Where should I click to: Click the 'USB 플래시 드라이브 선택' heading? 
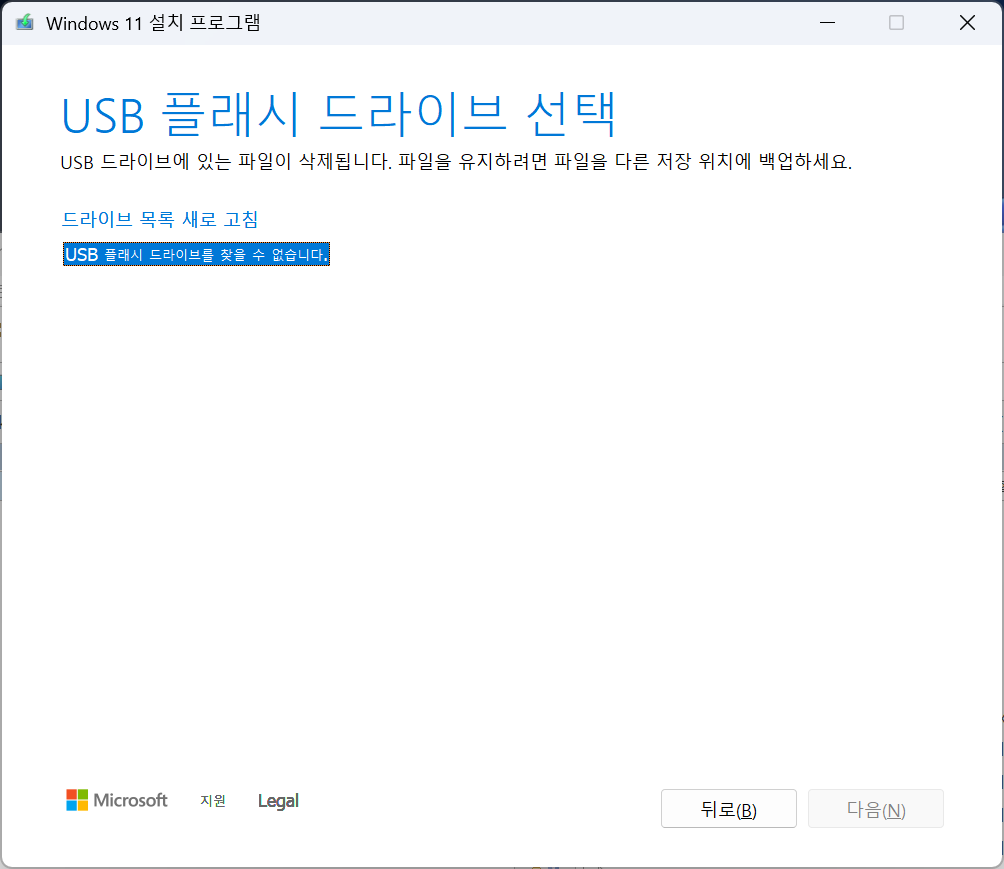339,115
